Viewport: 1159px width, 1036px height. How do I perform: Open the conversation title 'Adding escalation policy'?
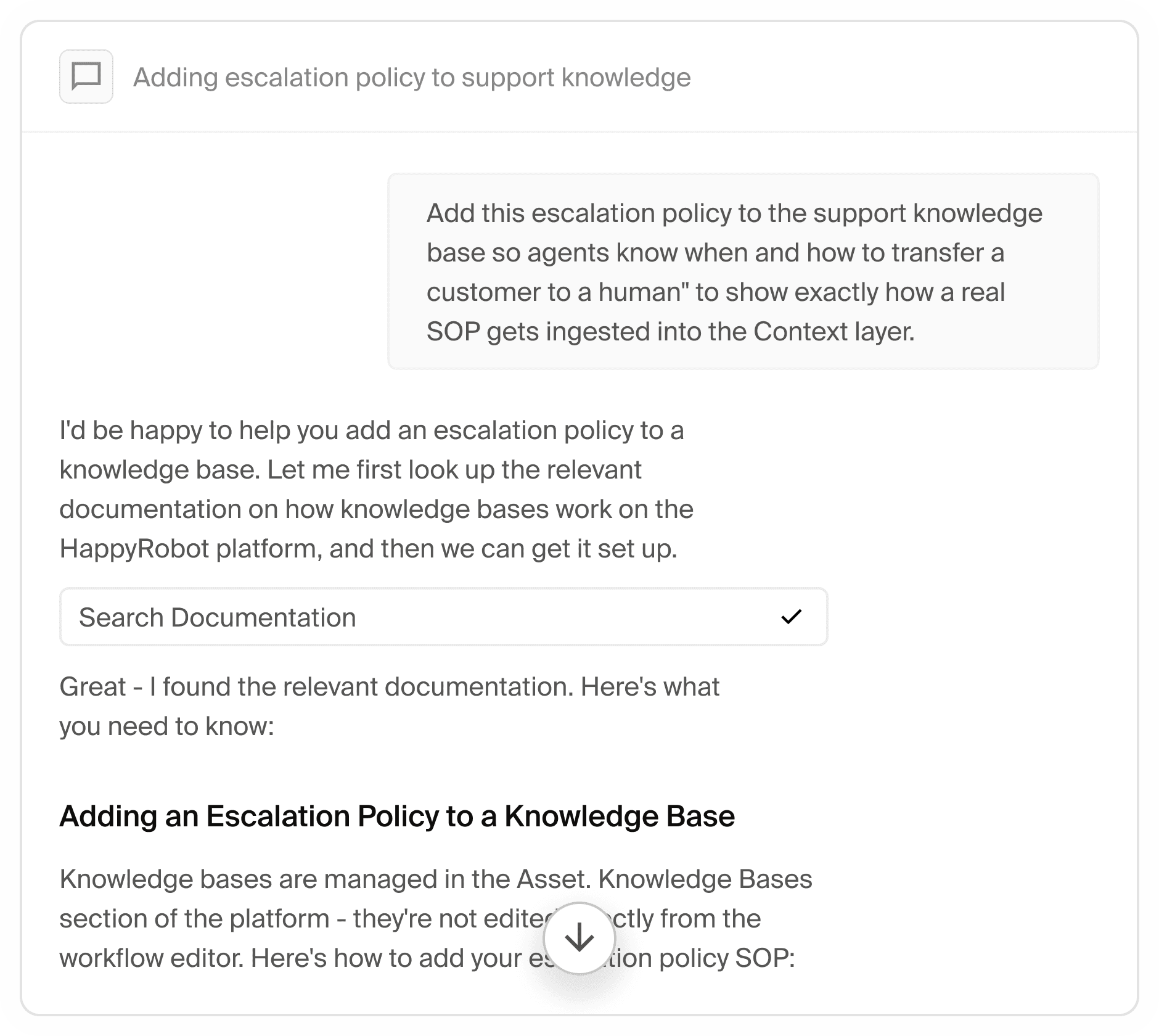412,77
